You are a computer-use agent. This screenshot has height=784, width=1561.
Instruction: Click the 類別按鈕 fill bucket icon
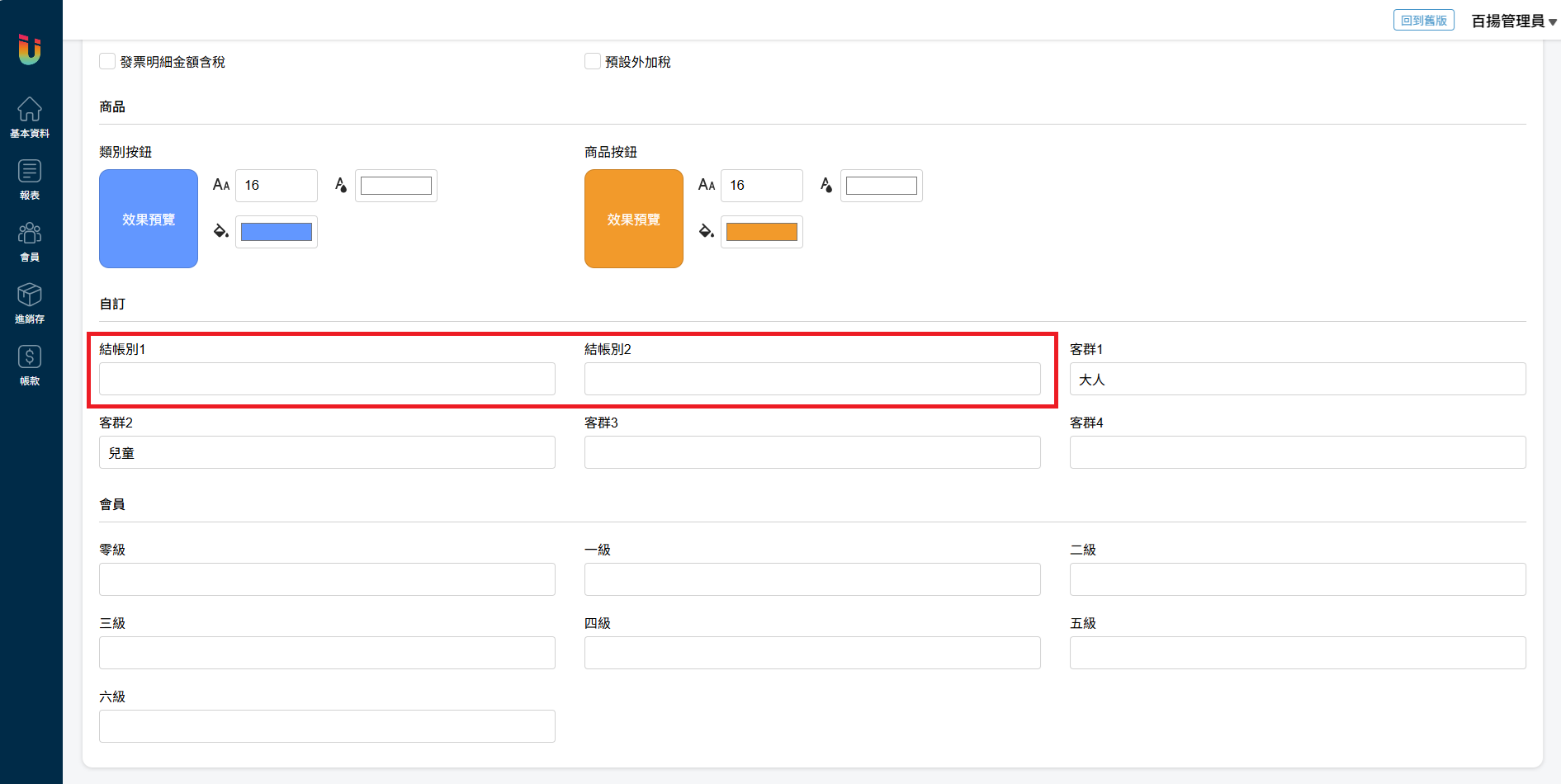[220, 231]
